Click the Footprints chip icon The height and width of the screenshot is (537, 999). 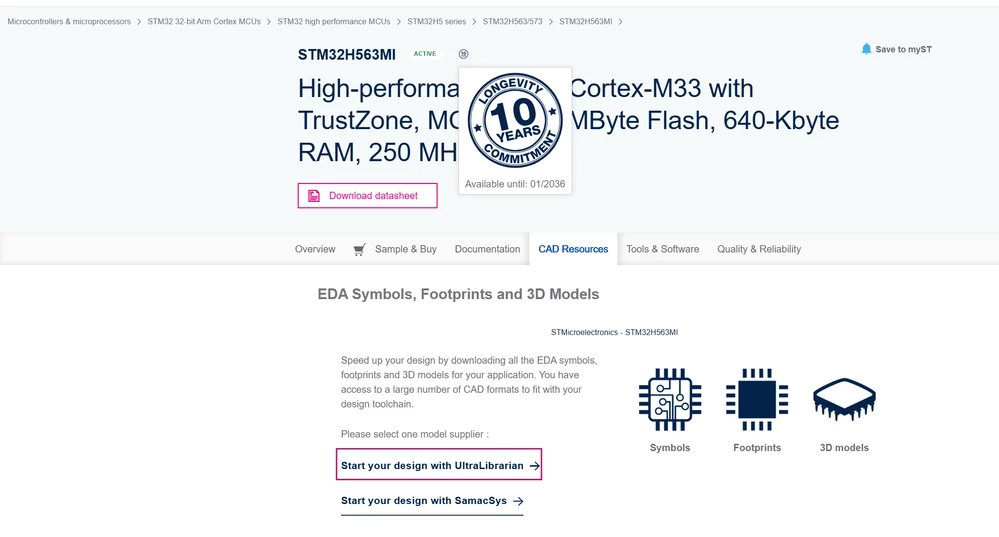(757, 400)
